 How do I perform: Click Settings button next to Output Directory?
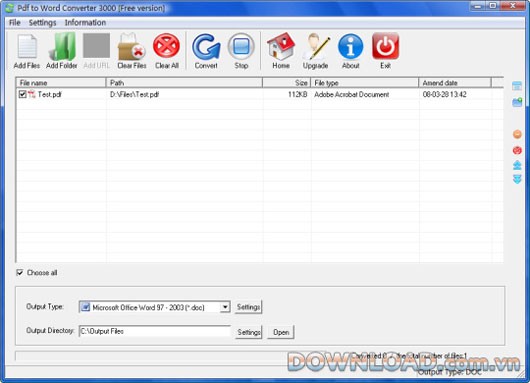pyautogui.click(x=248, y=332)
